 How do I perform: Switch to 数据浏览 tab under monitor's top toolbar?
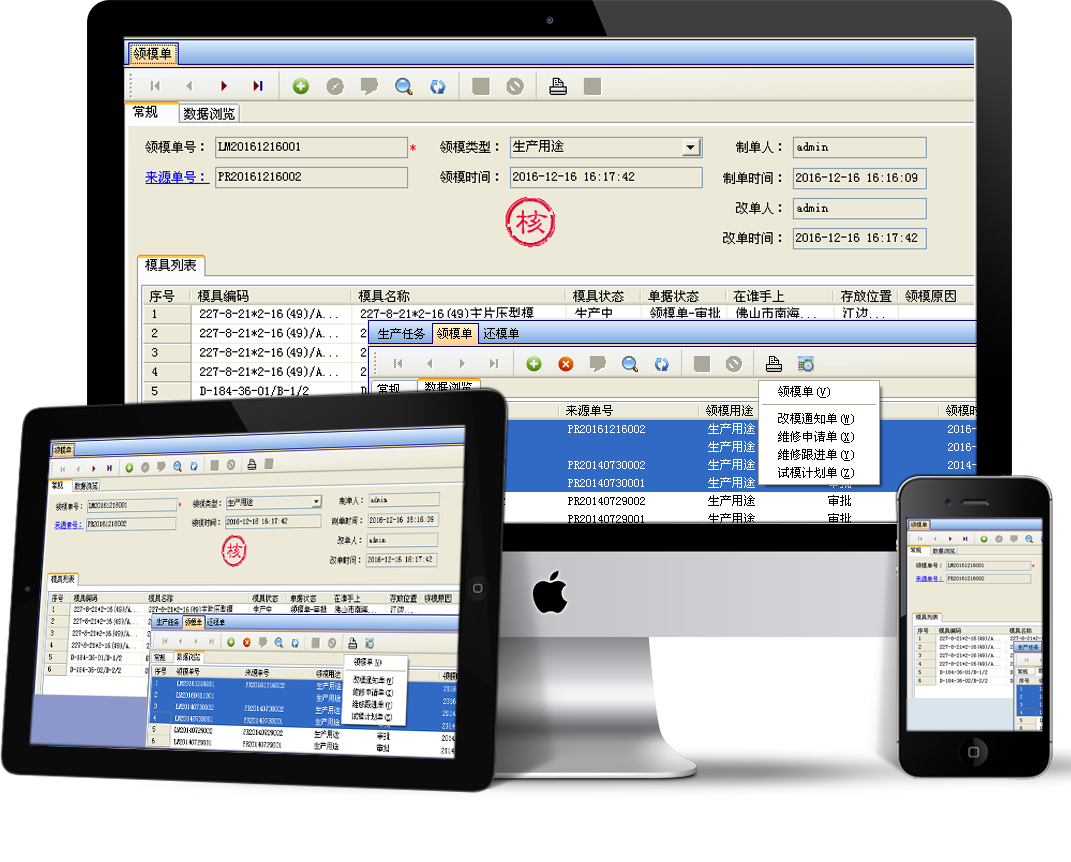[209, 114]
